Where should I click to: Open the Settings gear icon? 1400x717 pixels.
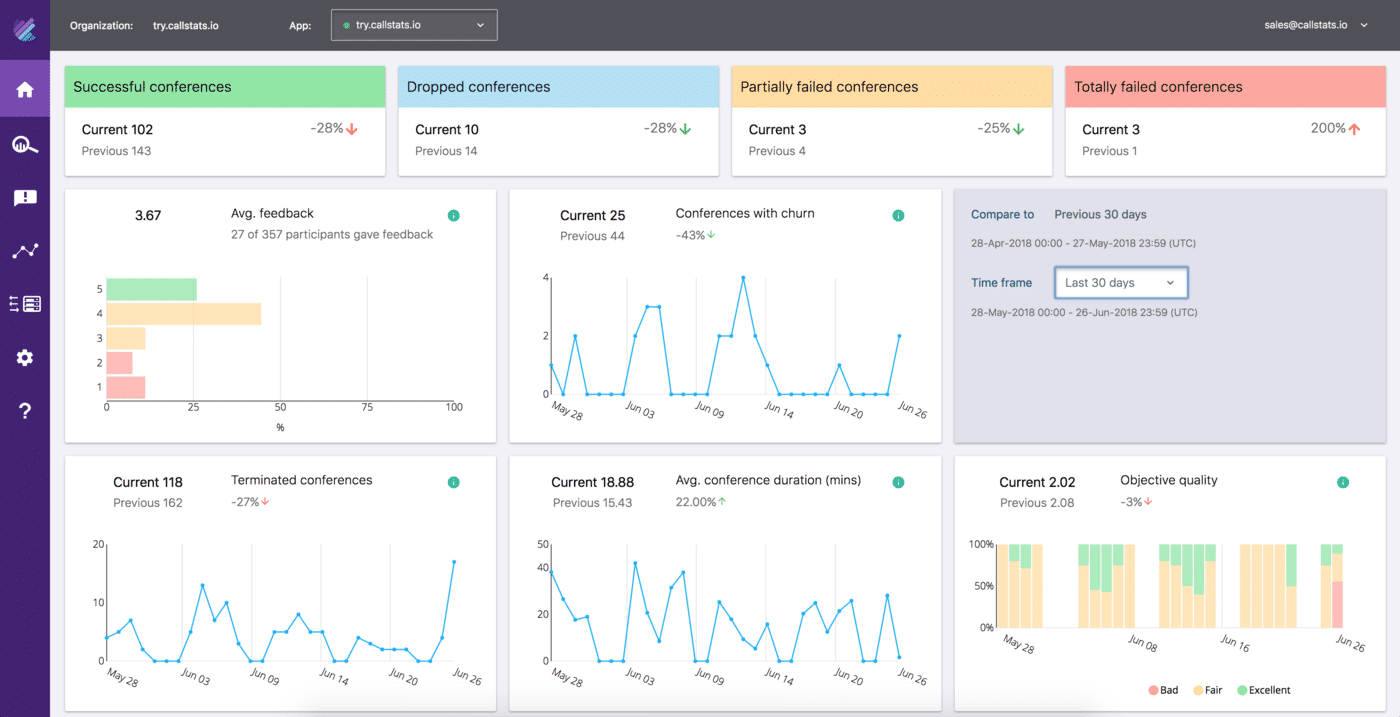coord(25,357)
